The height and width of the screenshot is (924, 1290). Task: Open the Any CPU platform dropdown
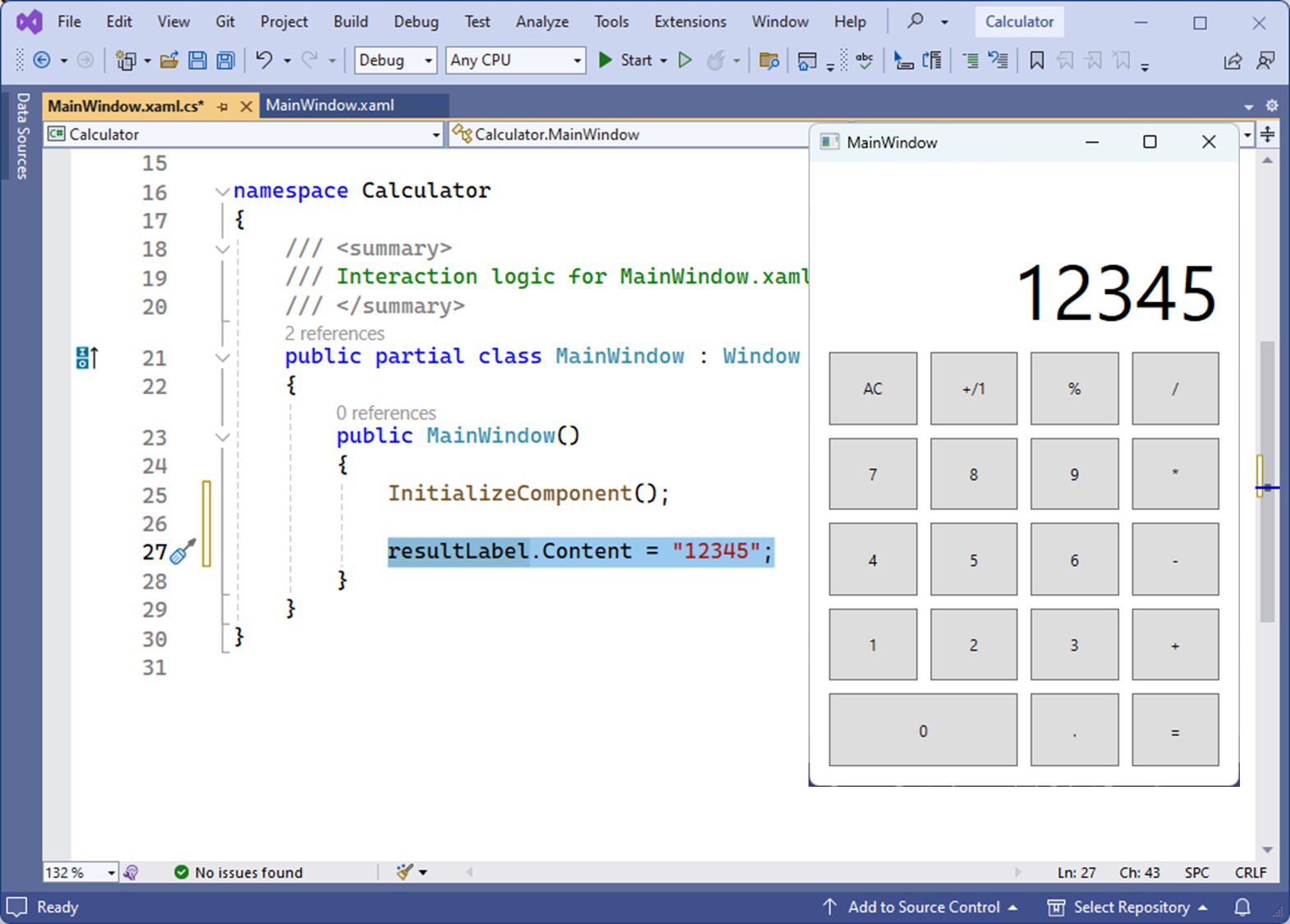click(x=516, y=60)
